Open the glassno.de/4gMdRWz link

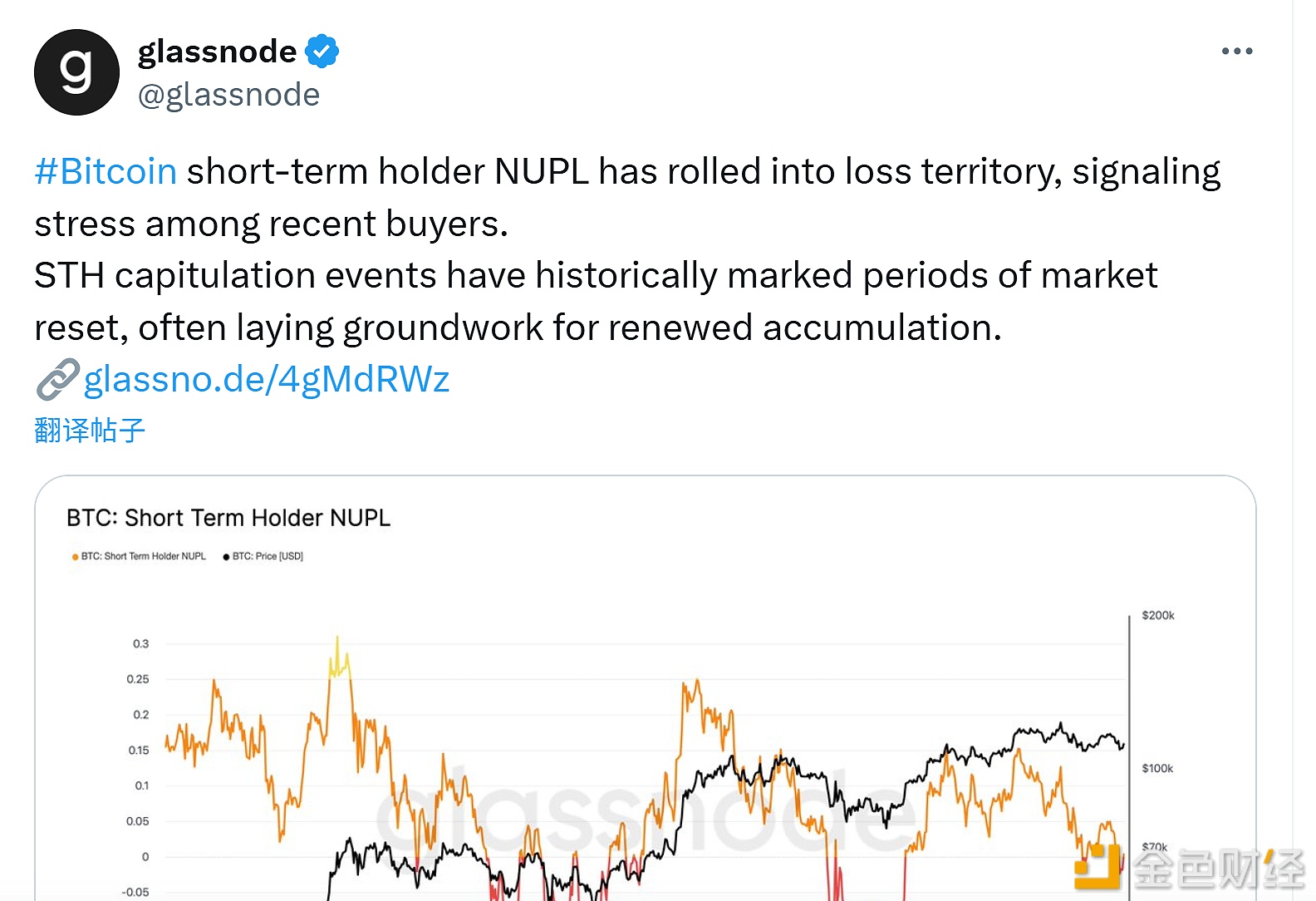click(267, 380)
